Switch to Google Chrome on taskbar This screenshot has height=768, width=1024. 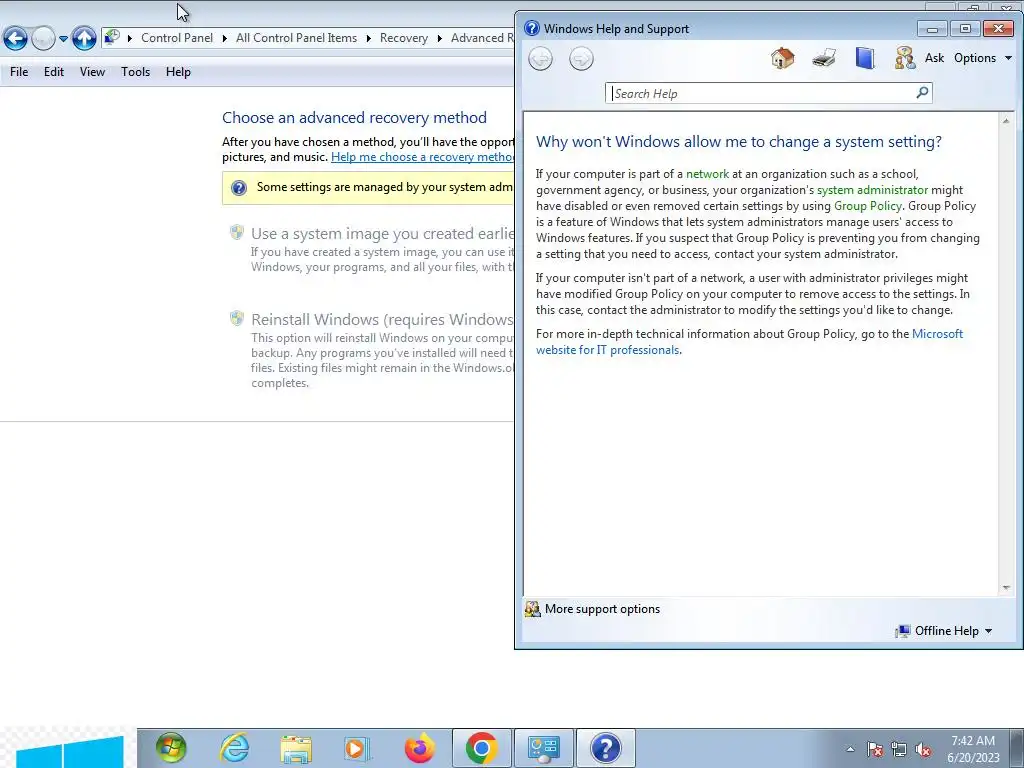(481, 748)
